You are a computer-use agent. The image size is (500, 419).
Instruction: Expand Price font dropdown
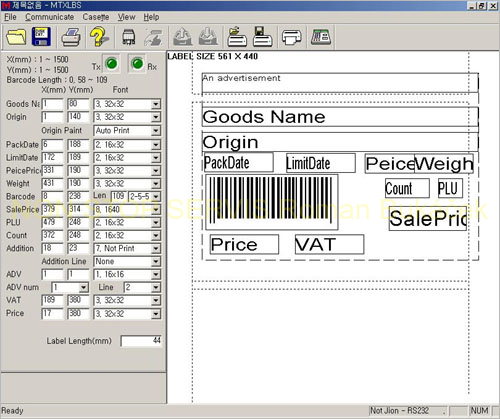pos(156,314)
